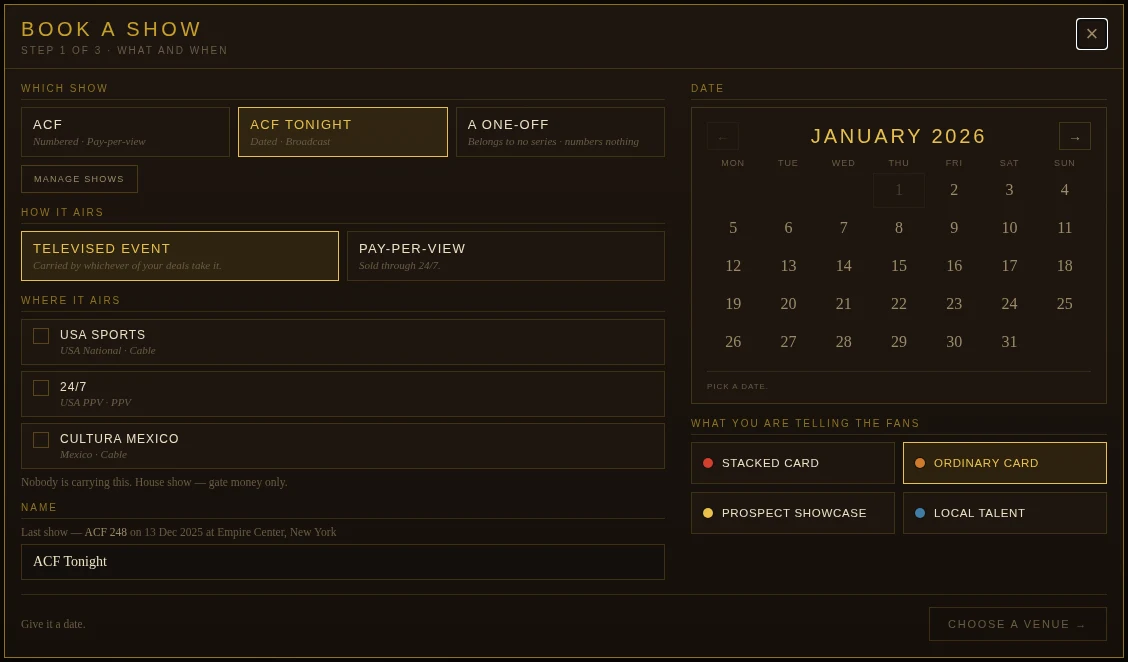This screenshot has width=1128, height=662.
Task: Tick the 24/7 network checkbox
Action: (x=41, y=388)
